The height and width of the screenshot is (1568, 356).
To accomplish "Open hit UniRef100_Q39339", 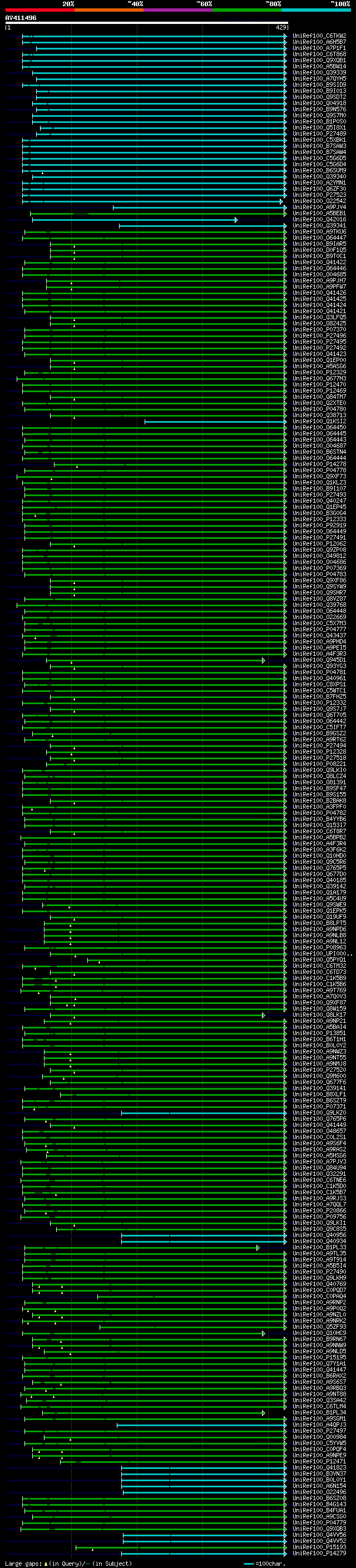I will (319, 72).
